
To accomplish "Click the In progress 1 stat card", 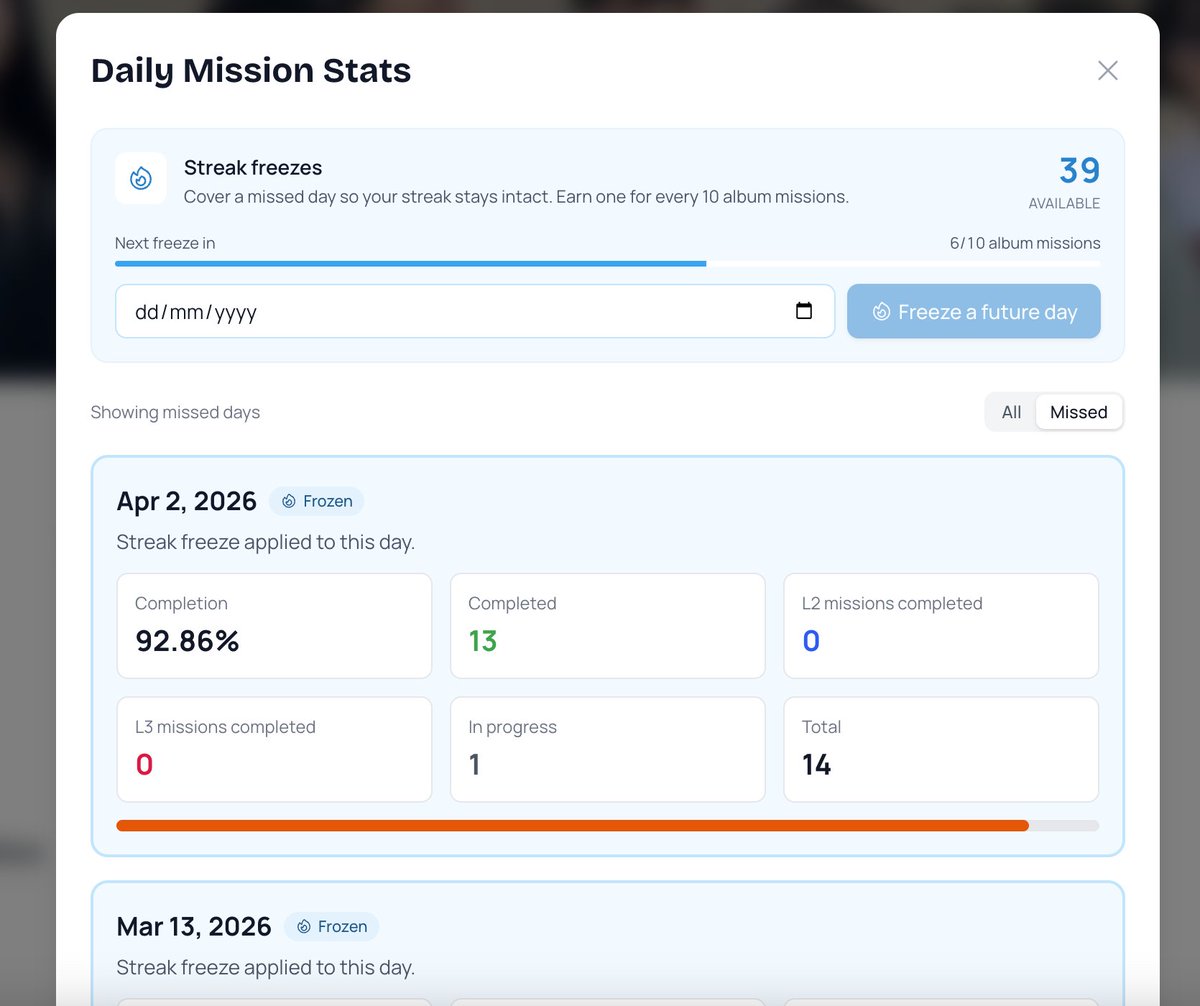I will [x=608, y=750].
